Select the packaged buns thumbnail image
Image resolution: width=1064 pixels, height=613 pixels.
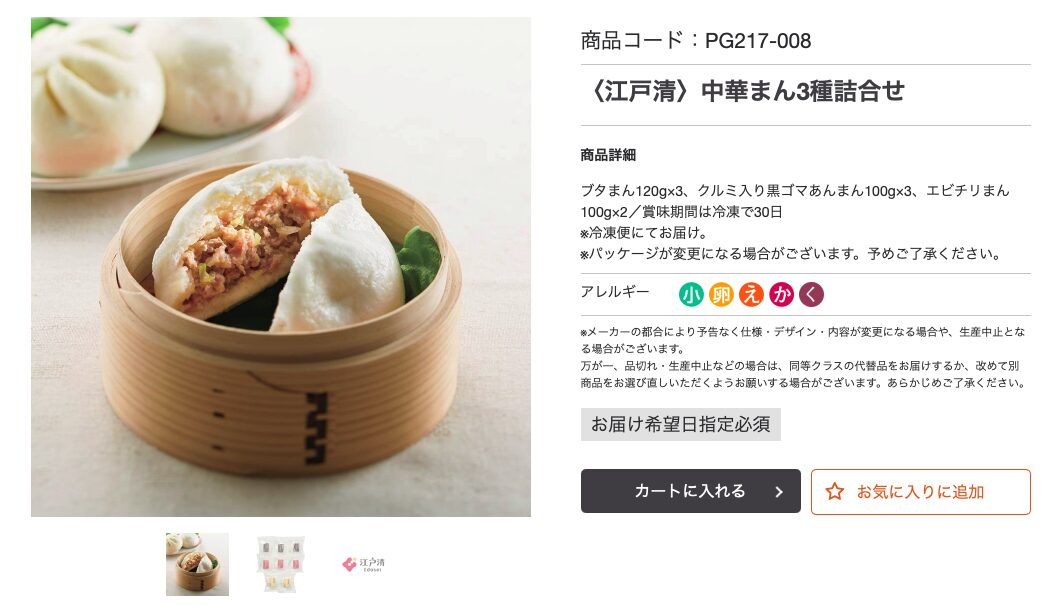280,564
